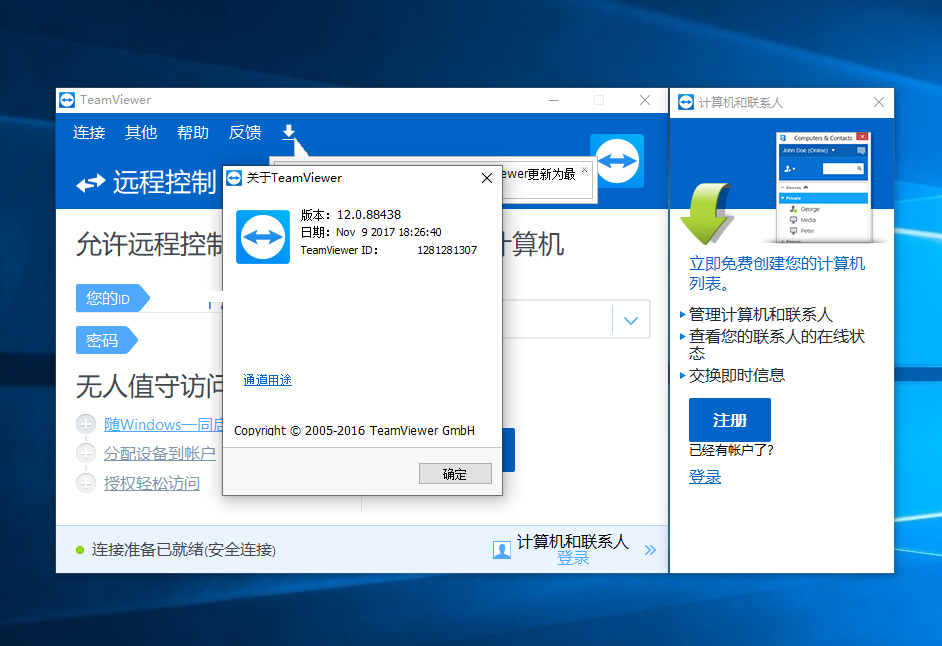This screenshot has width=942, height=646.
Task: Open the 授权轻松访问 link
Action: coord(152,483)
